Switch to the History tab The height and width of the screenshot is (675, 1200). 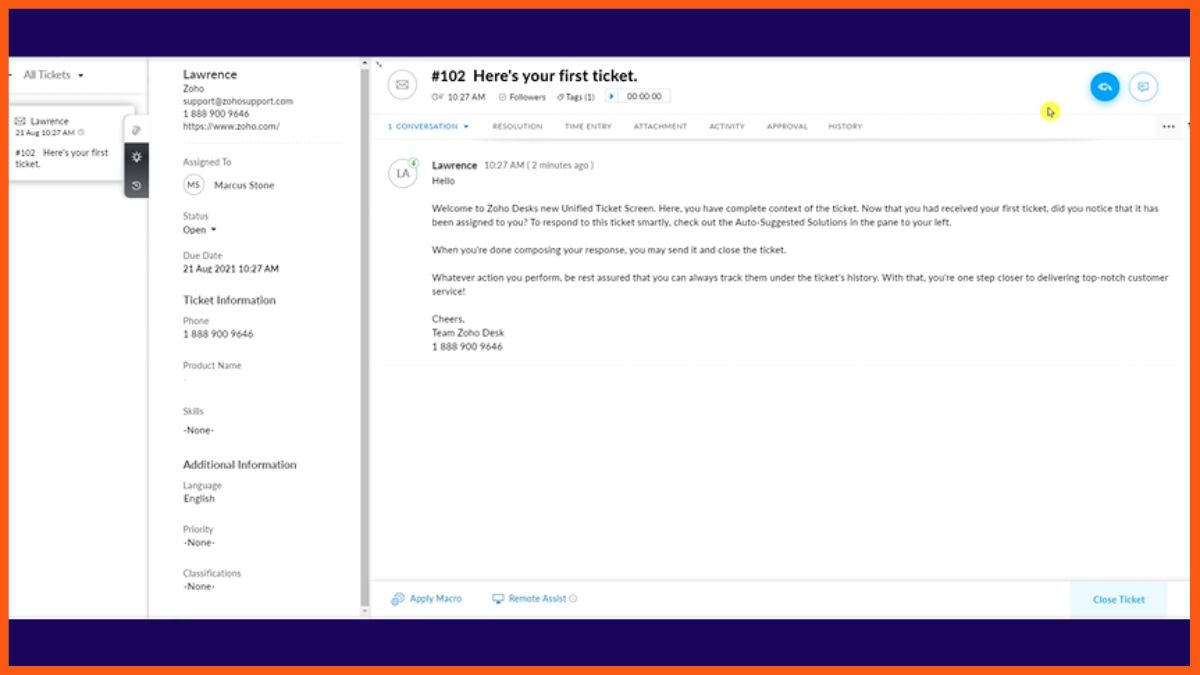click(x=845, y=127)
